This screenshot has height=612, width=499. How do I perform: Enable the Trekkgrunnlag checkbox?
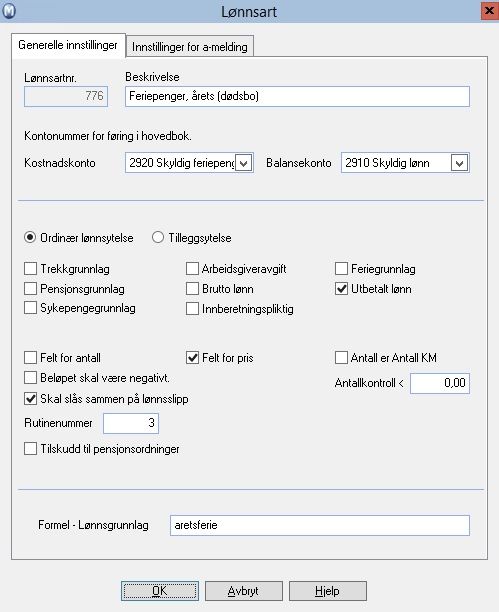click(30, 269)
